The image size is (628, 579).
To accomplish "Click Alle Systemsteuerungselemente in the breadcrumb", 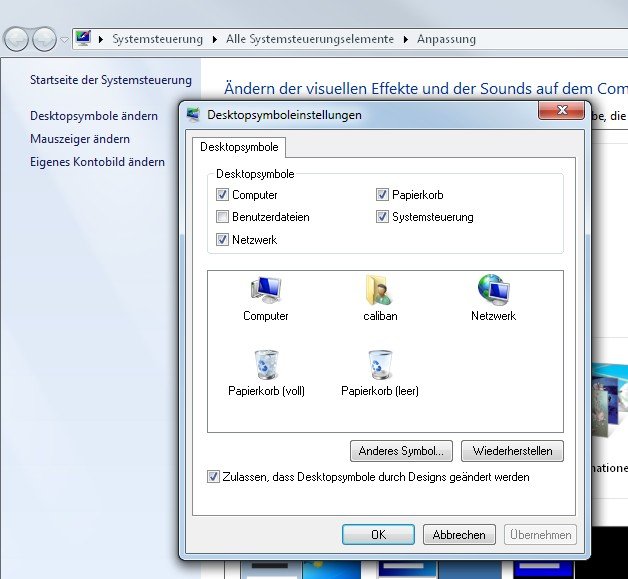I will (x=310, y=39).
